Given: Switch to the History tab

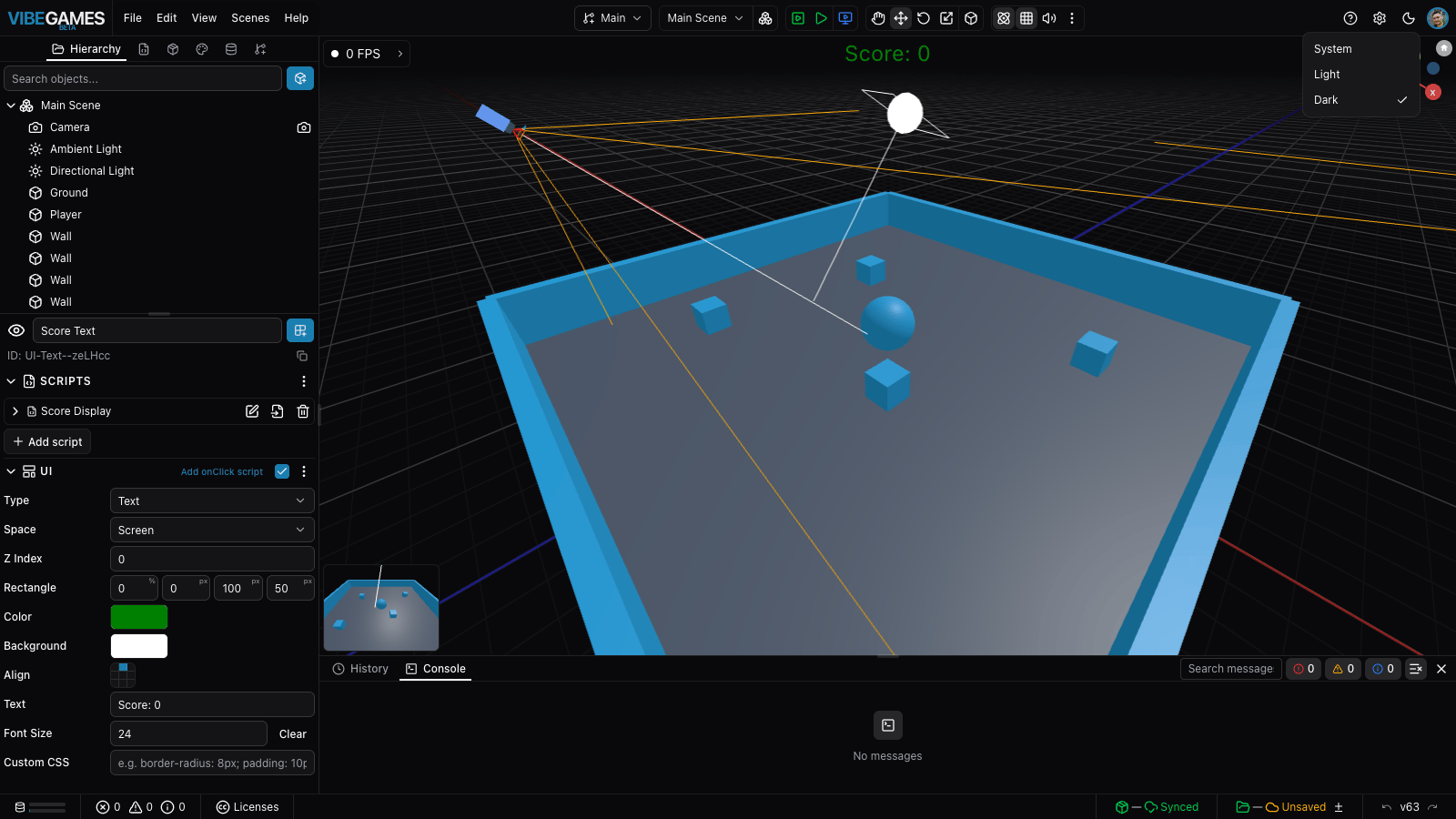Looking at the screenshot, I should coord(360,669).
